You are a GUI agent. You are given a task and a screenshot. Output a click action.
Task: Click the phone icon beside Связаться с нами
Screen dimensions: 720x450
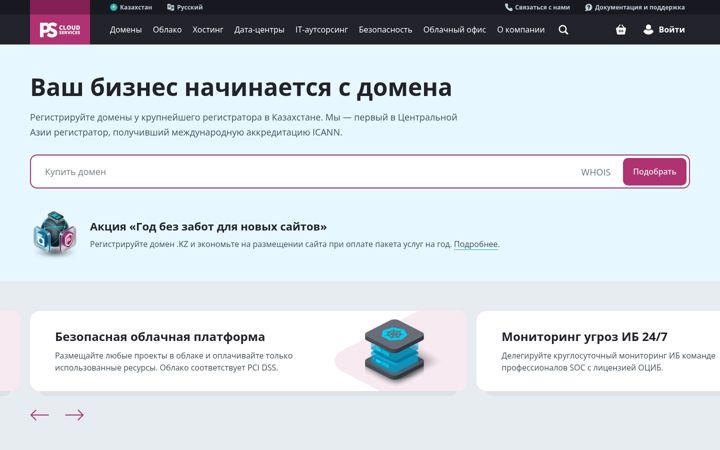point(508,7)
